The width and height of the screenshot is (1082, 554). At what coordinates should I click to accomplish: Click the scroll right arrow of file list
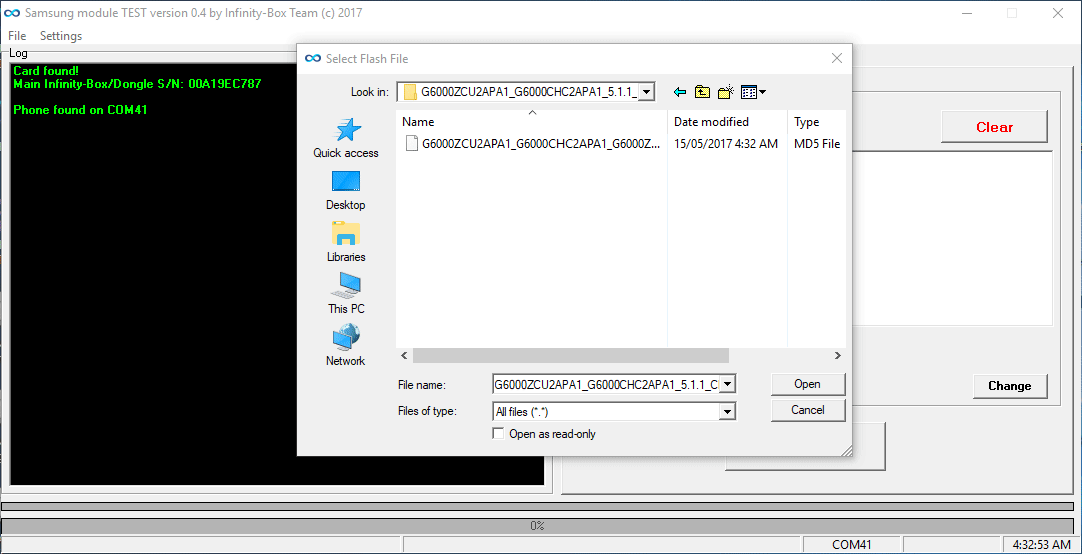tap(838, 355)
